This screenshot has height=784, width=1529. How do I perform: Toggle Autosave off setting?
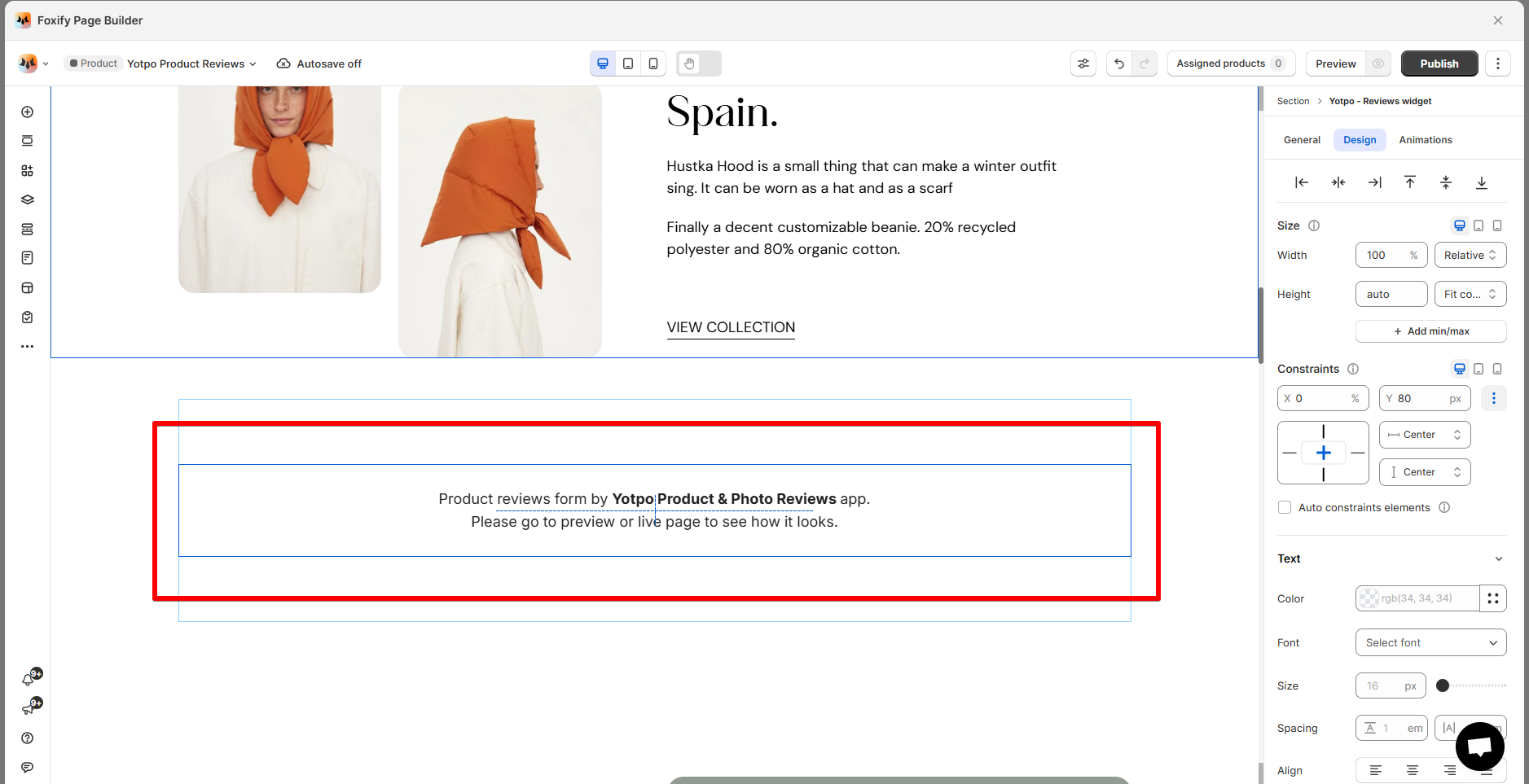pos(319,64)
